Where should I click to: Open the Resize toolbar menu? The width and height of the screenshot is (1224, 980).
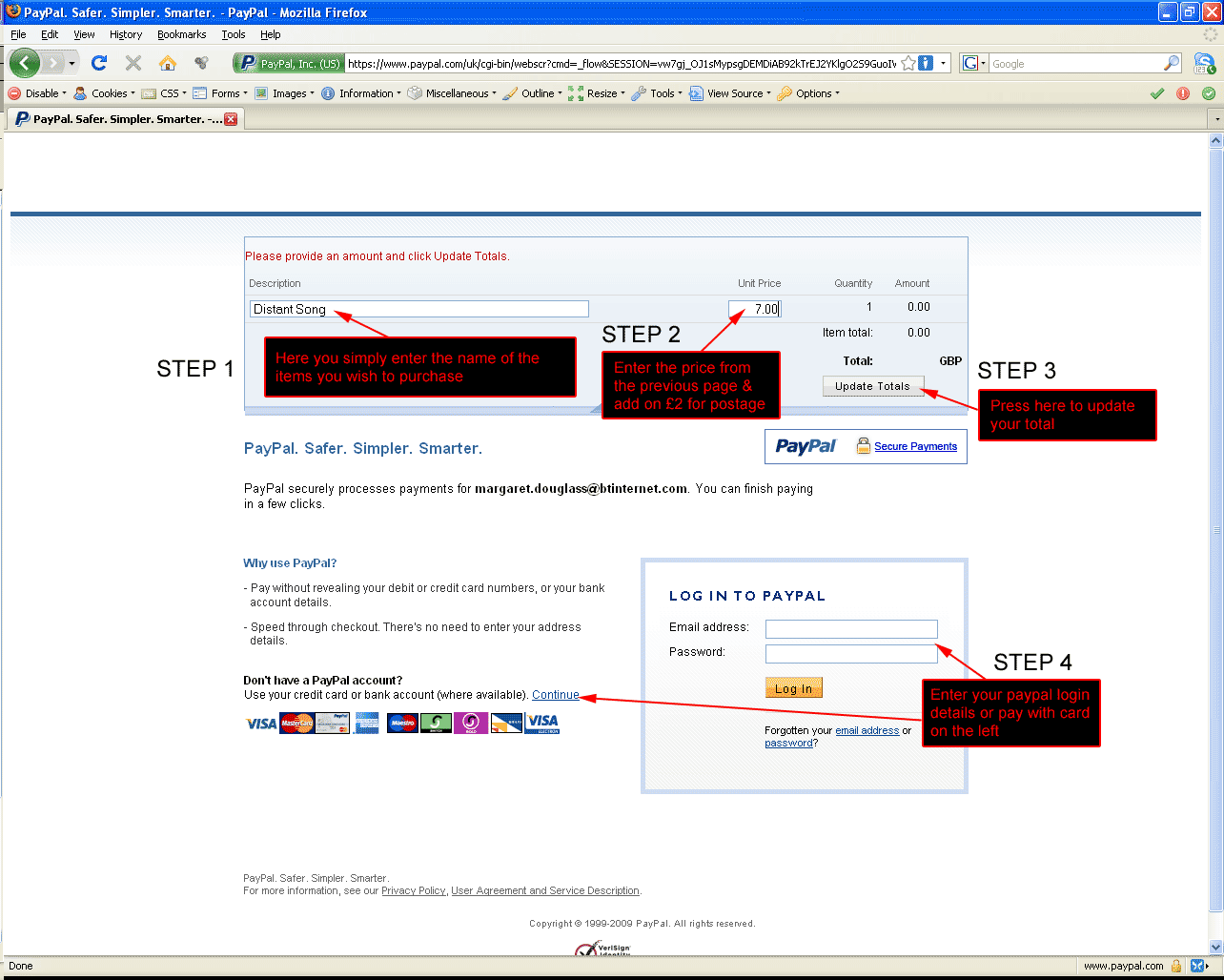point(597,93)
